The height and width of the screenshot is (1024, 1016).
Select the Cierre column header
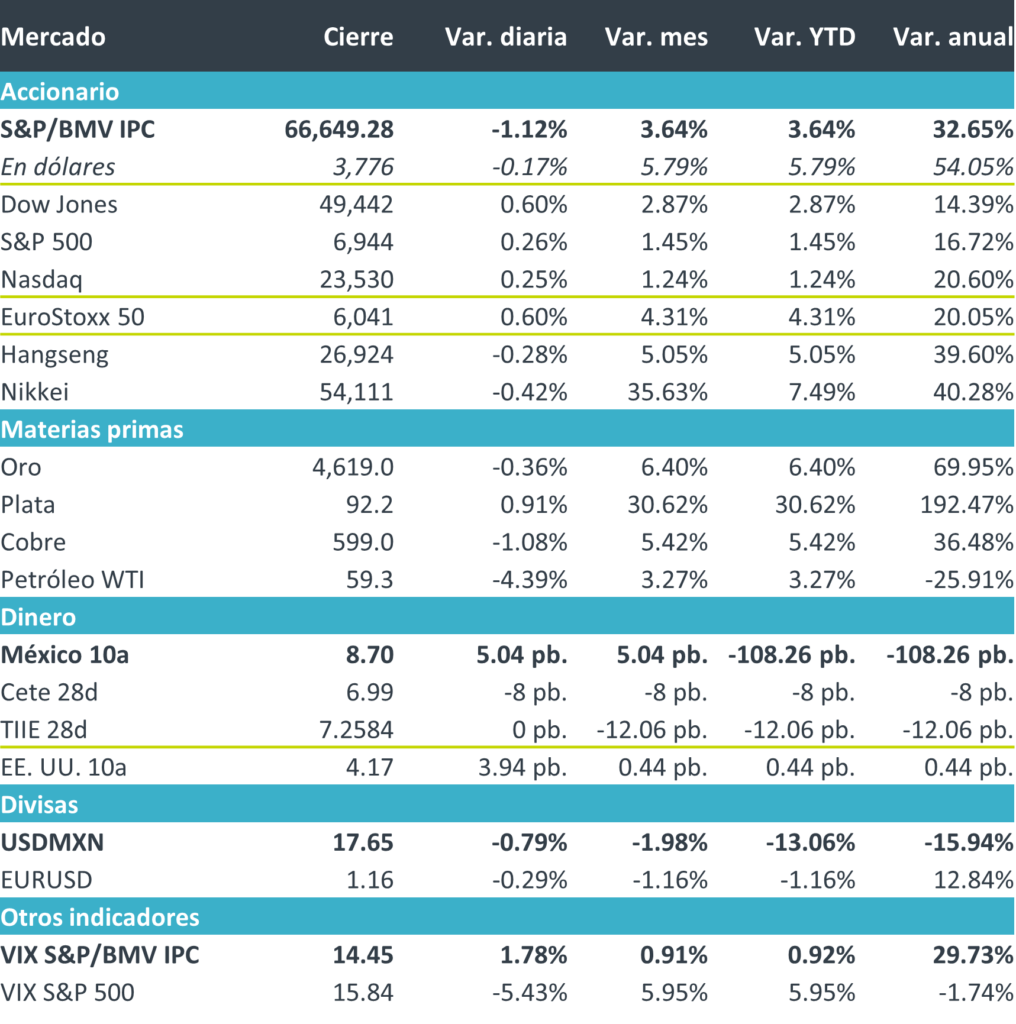pyautogui.click(x=358, y=37)
